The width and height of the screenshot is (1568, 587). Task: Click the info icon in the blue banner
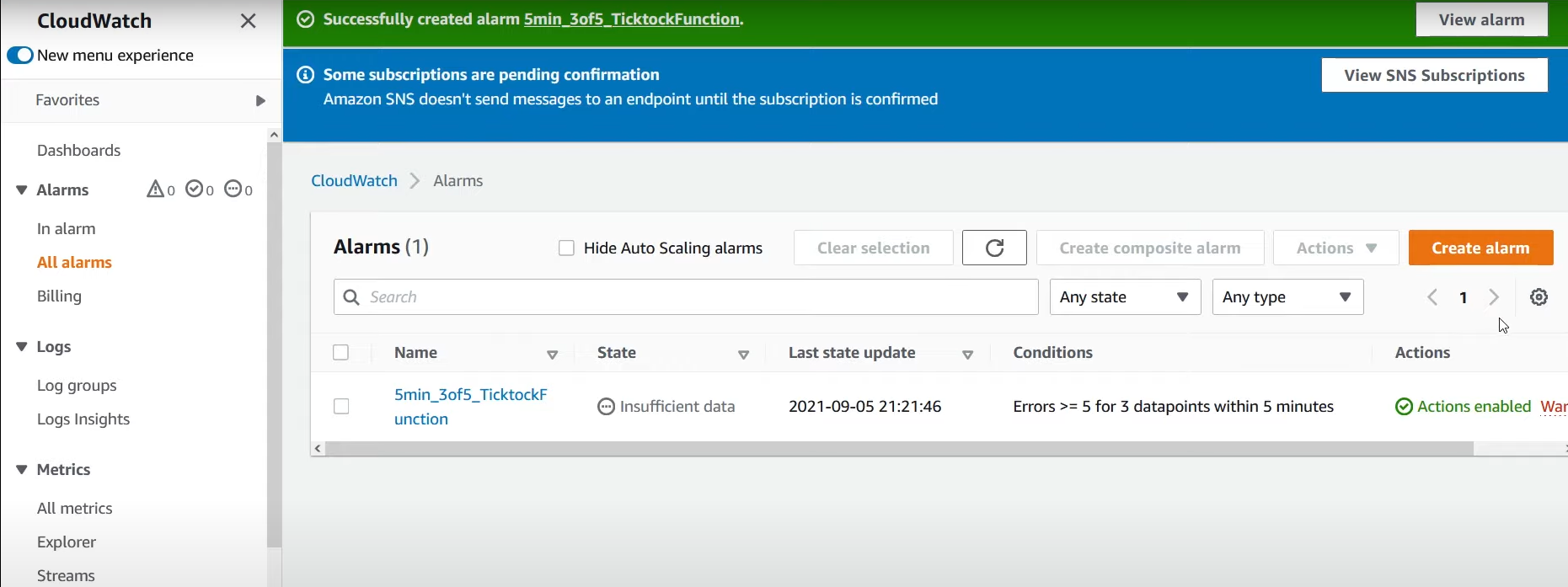(305, 76)
